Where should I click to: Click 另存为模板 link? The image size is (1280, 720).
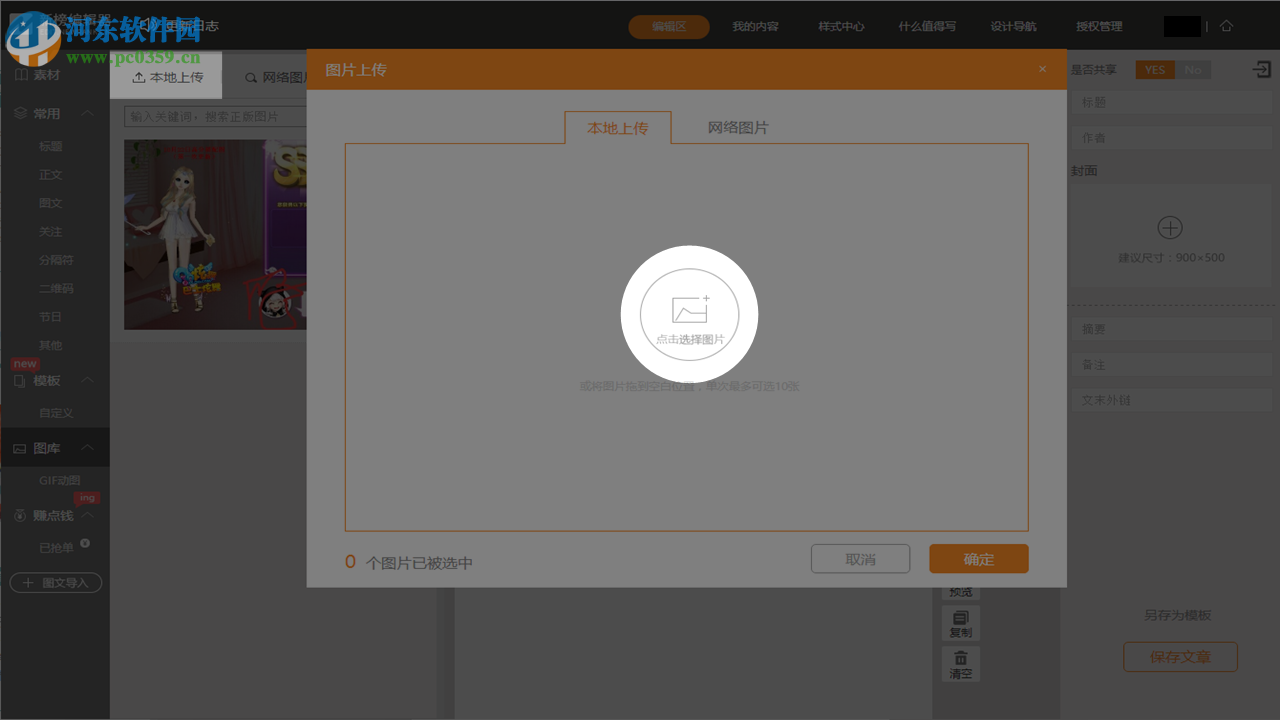tap(1178, 615)
